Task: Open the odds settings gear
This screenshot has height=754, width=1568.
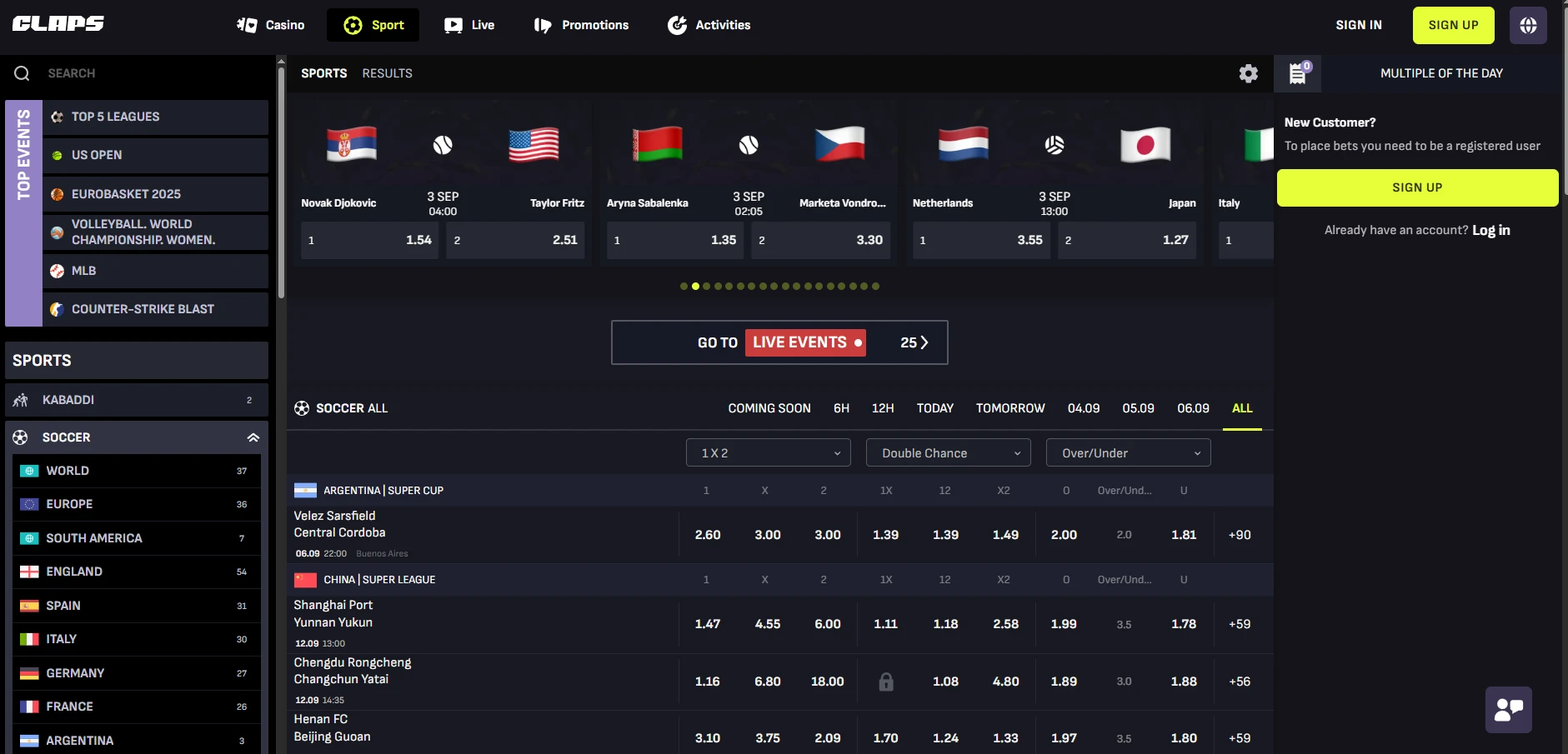Action: tap(1249, 73)
